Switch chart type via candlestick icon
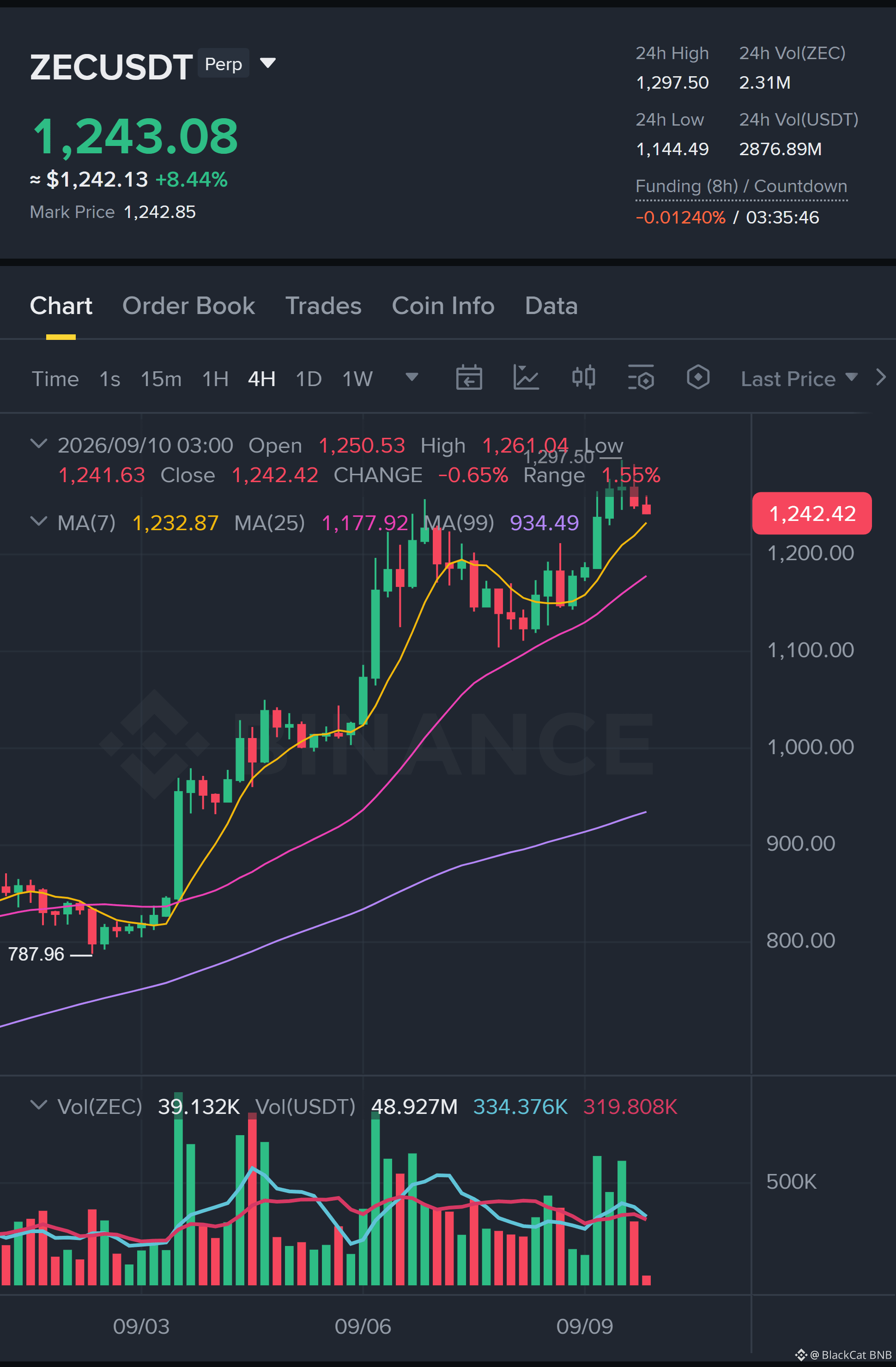Viewport: 896px width, 1367px height. 583,378
